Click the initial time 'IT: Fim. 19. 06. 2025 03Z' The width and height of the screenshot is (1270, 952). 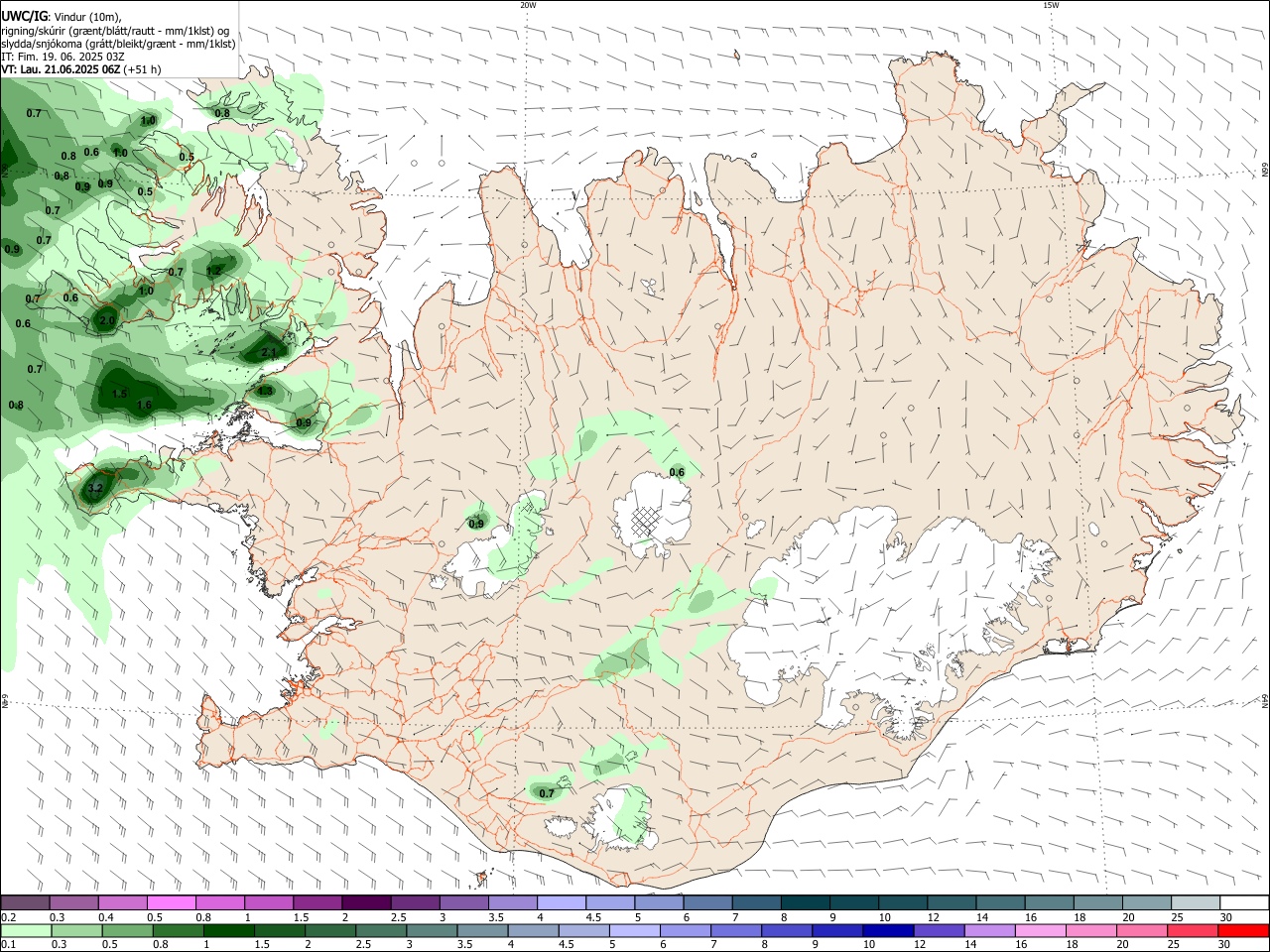coord(63,57)
